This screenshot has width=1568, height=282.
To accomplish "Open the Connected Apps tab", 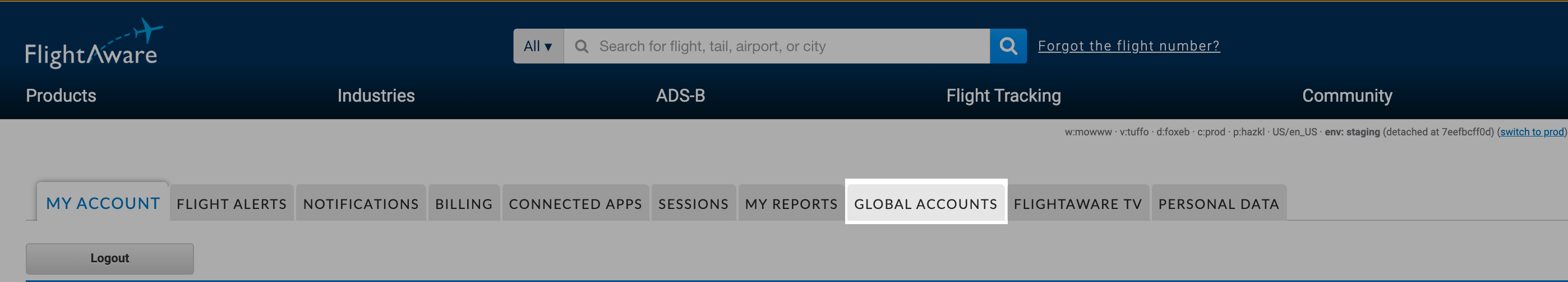I will tap(575, 203).
